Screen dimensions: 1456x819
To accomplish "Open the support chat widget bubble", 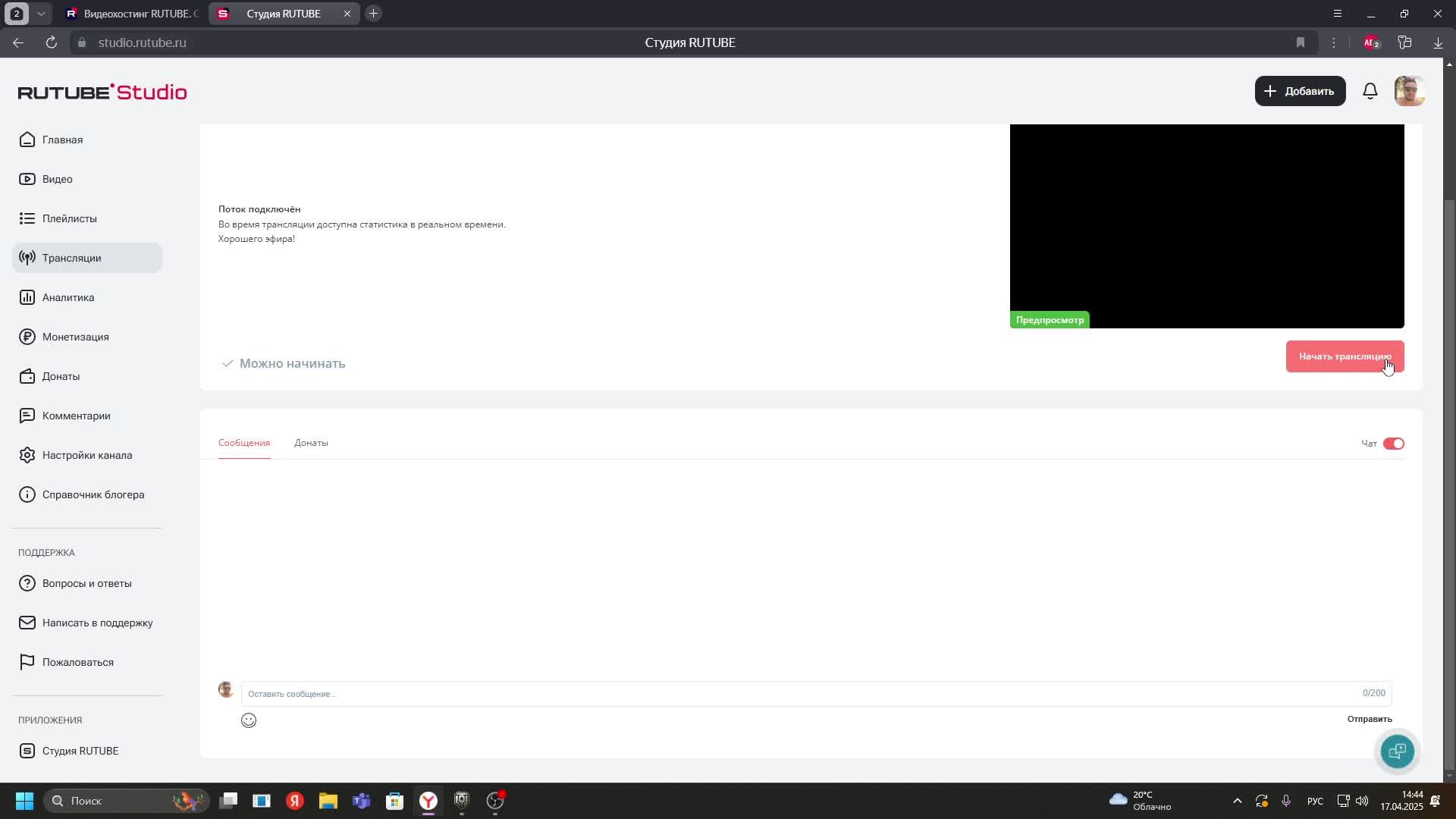I will (1397, 751).
